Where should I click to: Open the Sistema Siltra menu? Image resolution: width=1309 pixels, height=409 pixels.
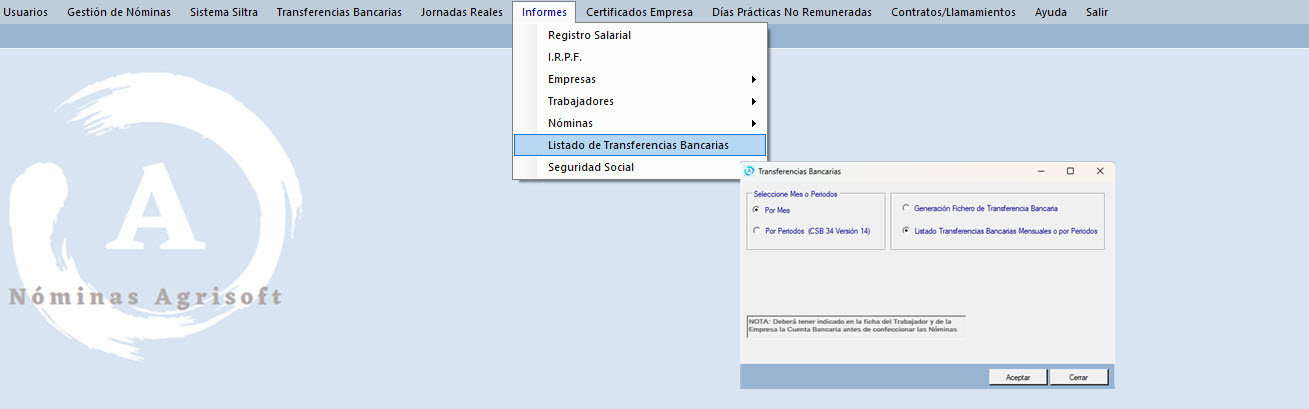(x=223, y=12)
